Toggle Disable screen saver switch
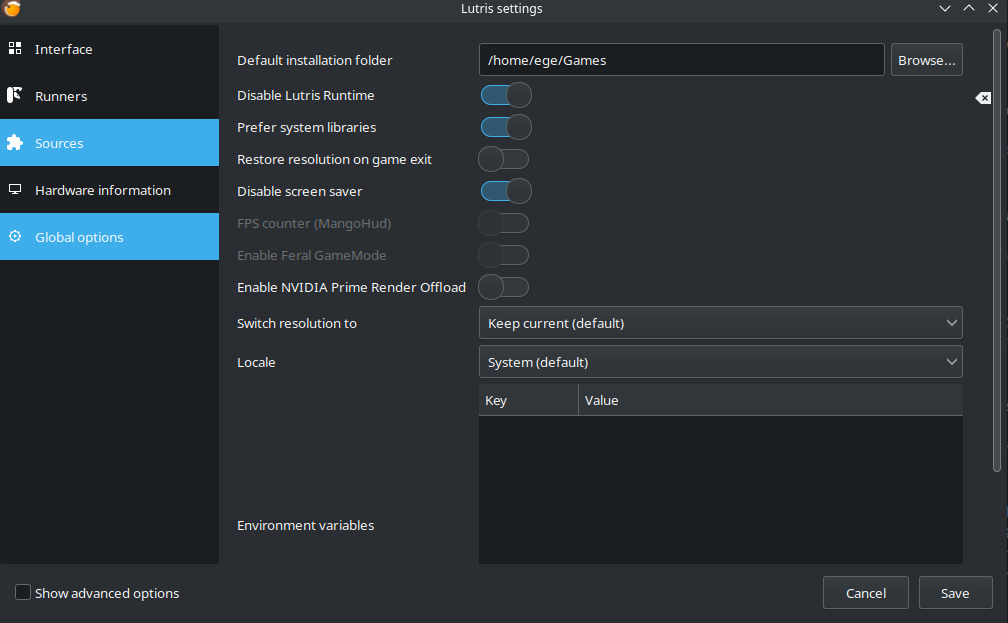Screen dimensions: 1008x623 pyautogui.click(x=506, y=191)
